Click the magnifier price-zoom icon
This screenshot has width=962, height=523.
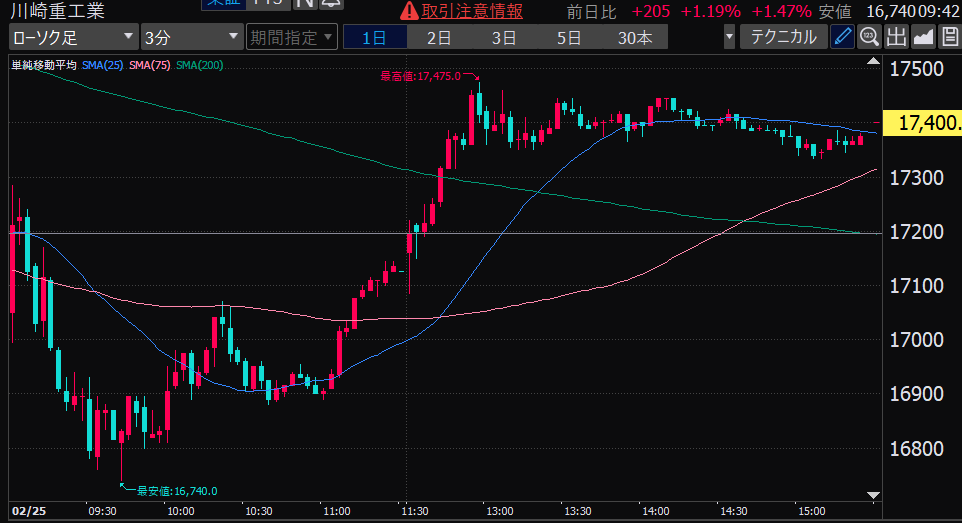pos(869,38)
